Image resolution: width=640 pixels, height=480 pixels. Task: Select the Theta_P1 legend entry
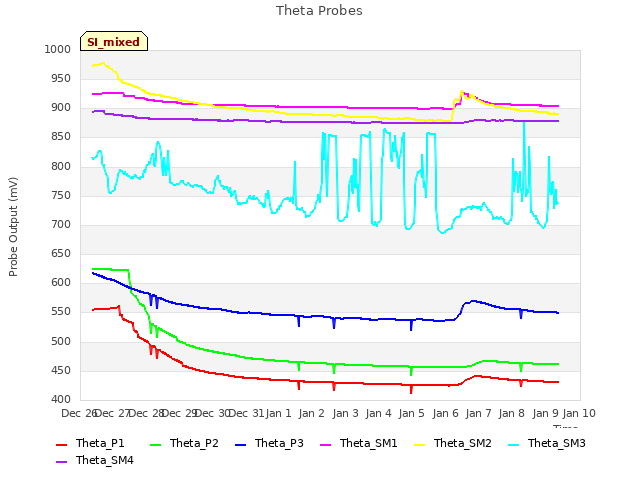point(90,443)
